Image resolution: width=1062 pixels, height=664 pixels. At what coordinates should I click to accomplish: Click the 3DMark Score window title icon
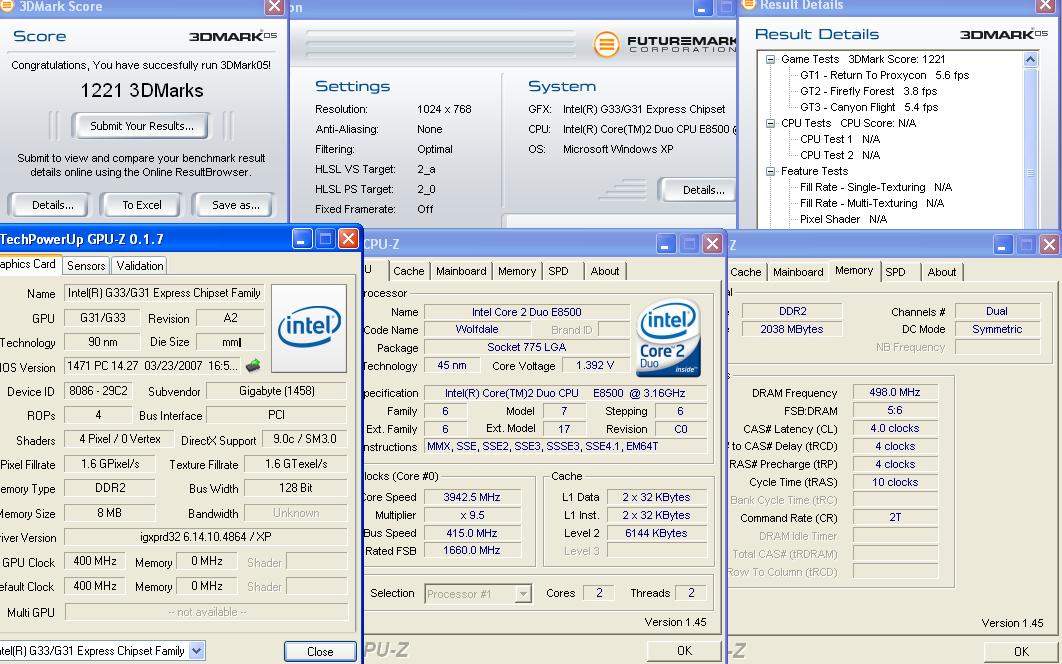[x=7, y=5]
